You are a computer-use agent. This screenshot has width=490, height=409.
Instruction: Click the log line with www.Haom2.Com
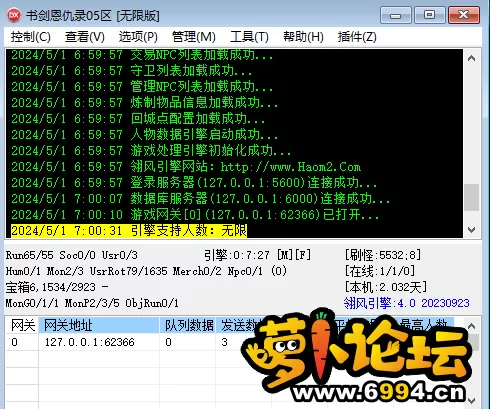point(186,167)
